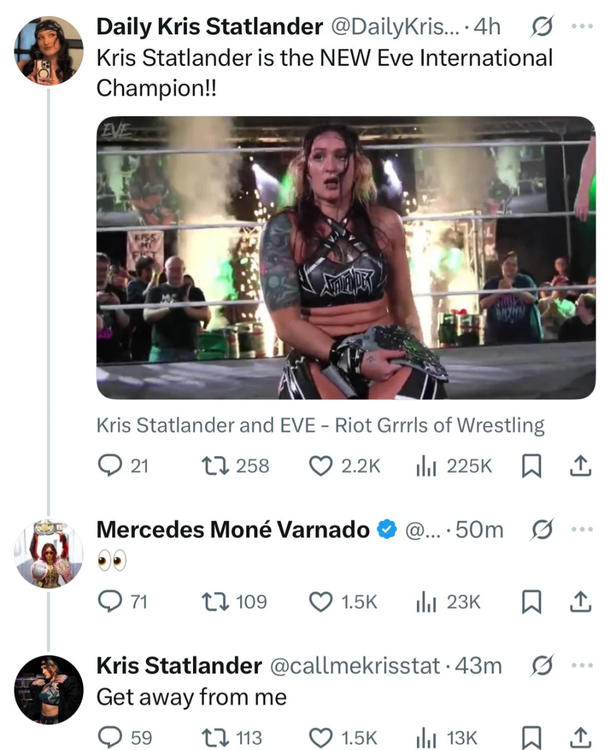Play the Kris Statlander wrestling ring video

click(x=345, y=258)
